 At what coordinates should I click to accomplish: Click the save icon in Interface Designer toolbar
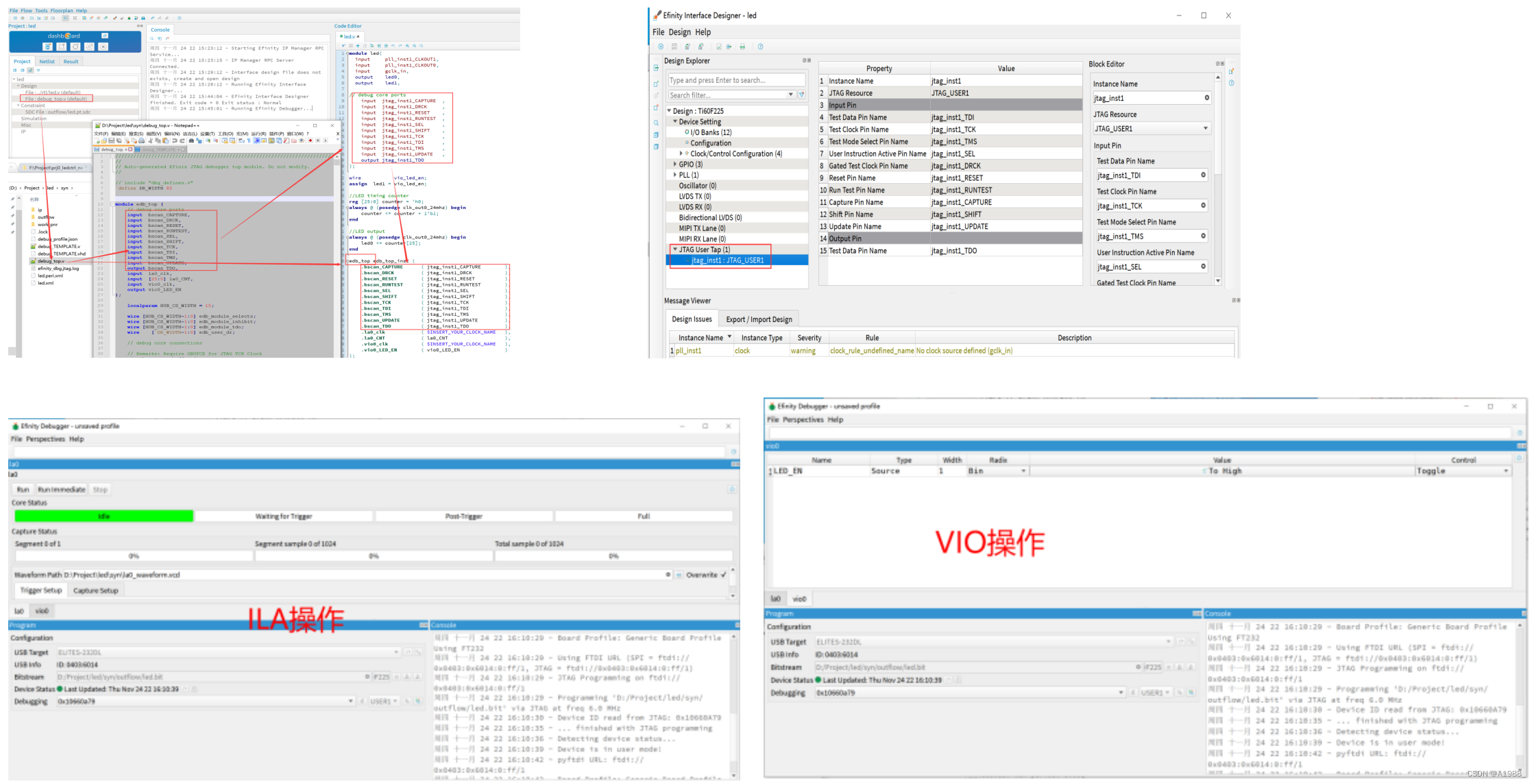(x=674, y=47)
